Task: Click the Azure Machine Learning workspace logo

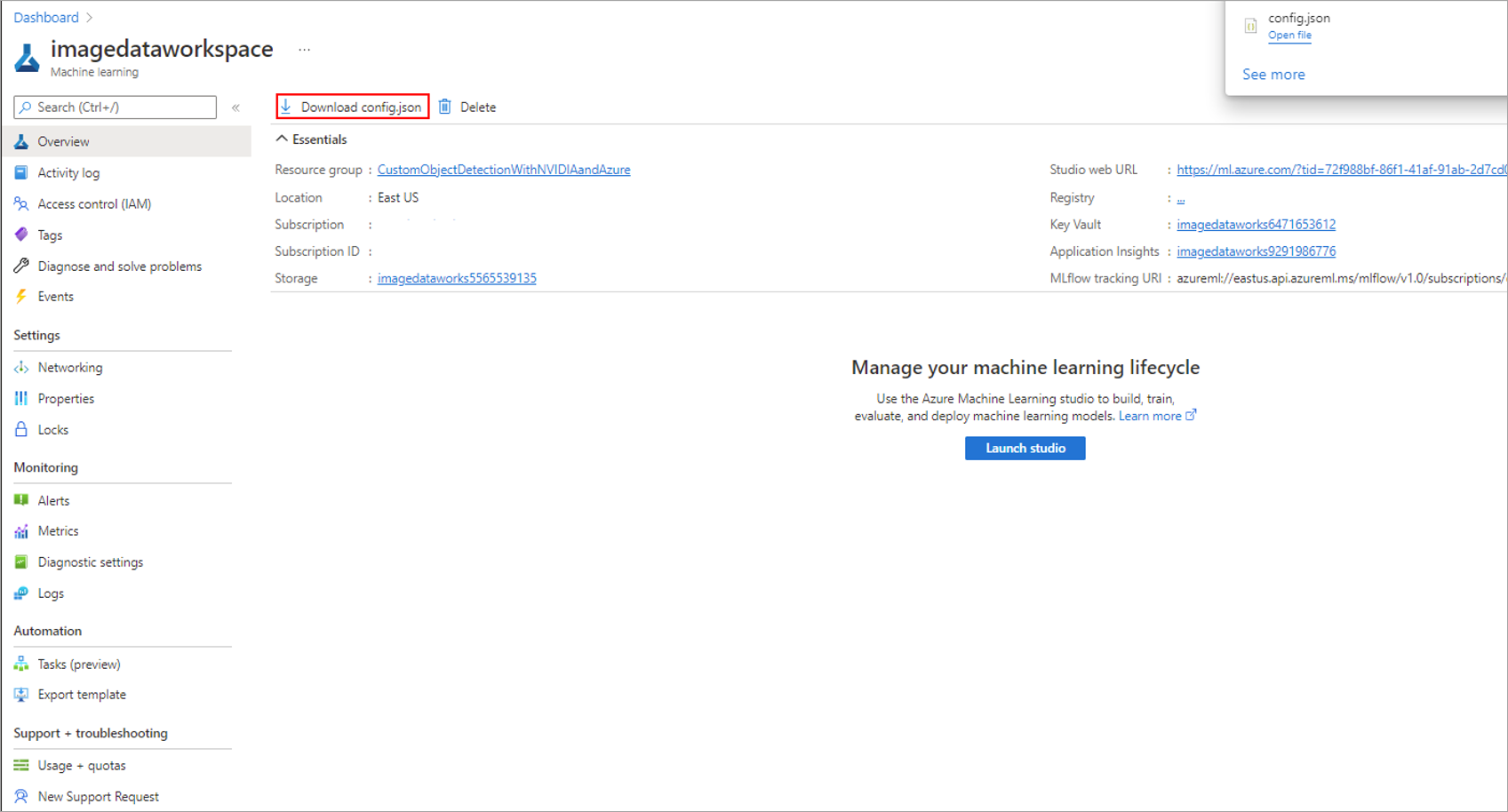Action: tap(28, 58)
